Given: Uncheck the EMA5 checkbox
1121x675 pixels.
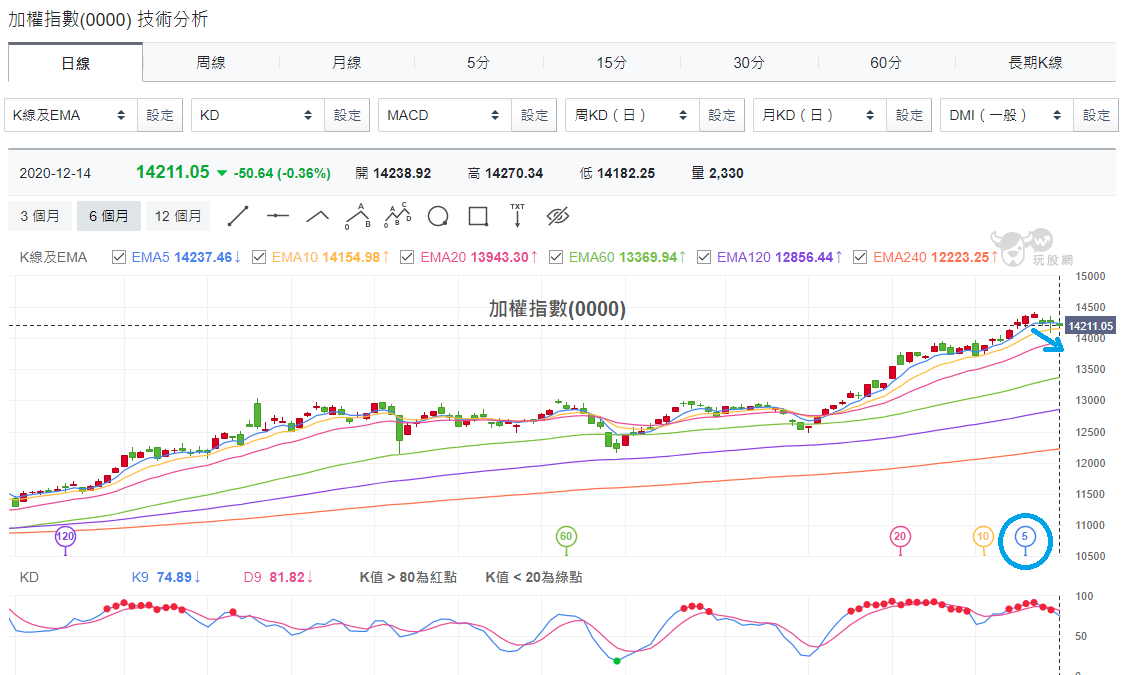Looking at the screenshot, I should (x=119, y=257).
